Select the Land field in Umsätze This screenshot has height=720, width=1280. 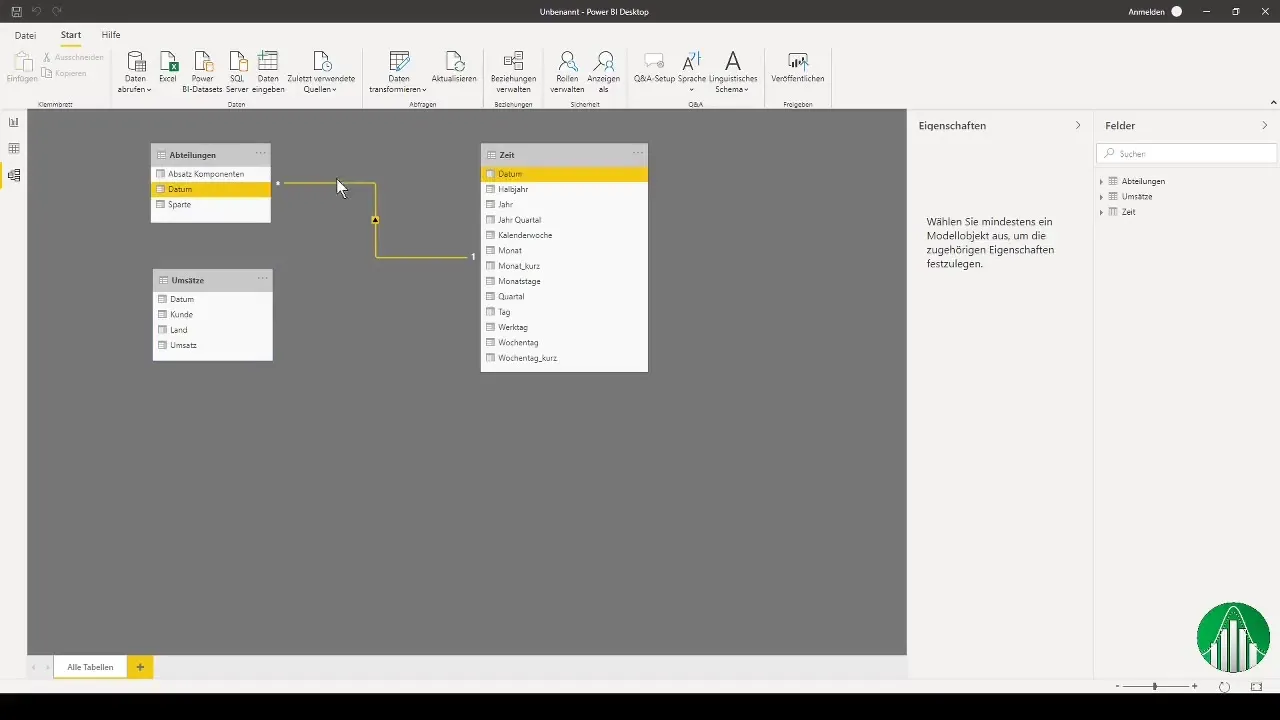tap(212, 330)
